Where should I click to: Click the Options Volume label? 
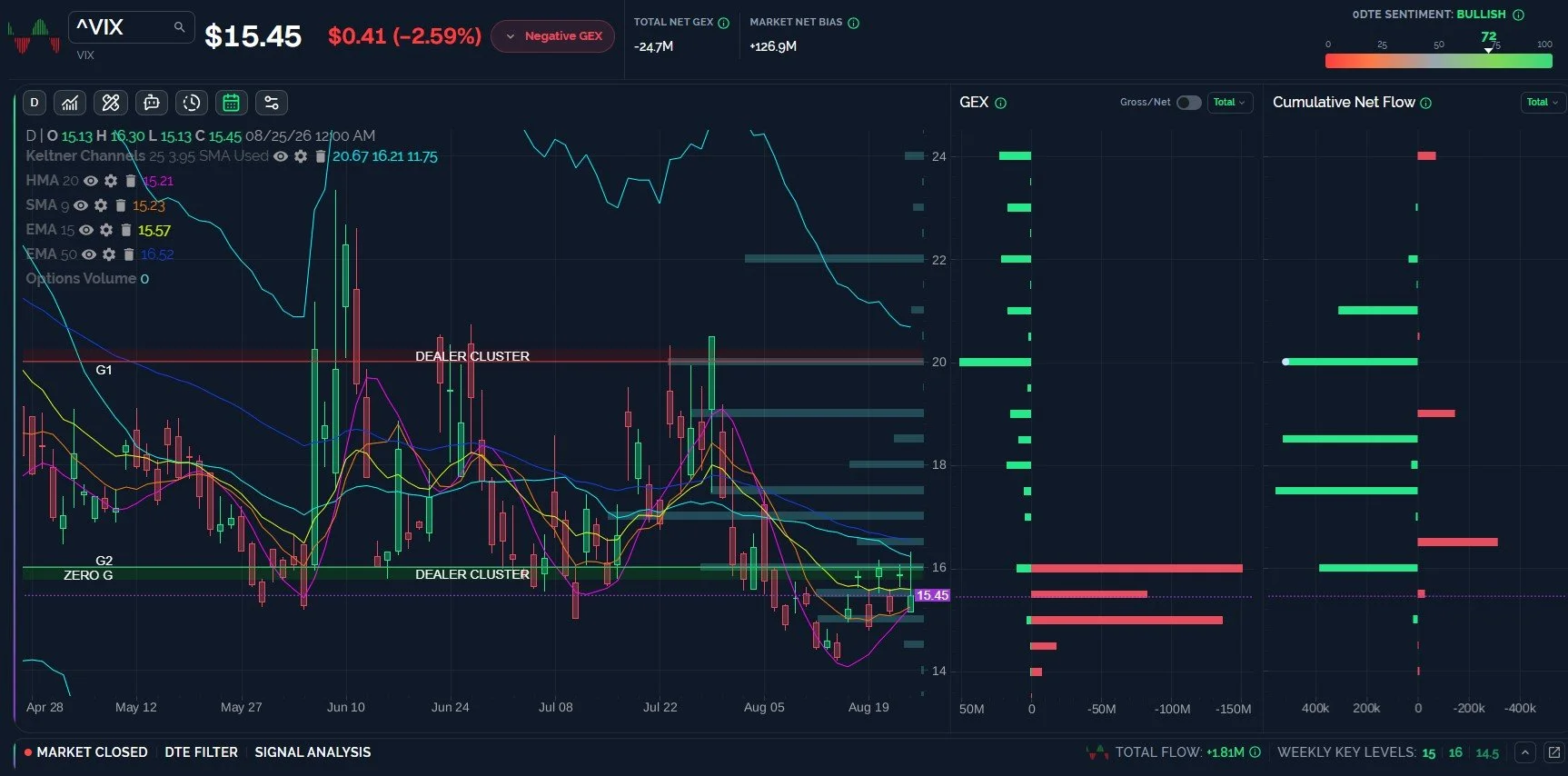81,279
